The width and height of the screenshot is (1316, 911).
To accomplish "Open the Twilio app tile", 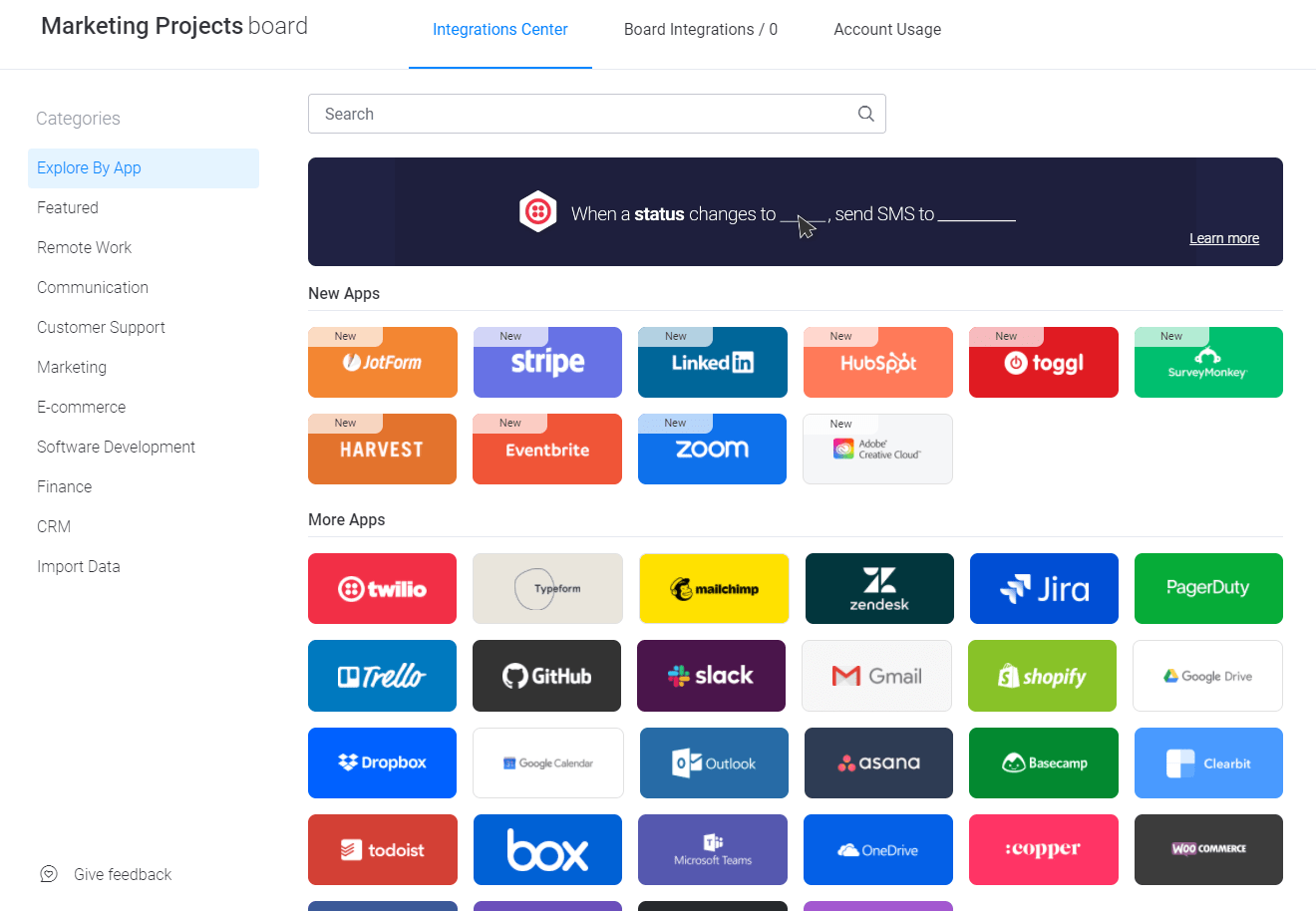I will click(383, 588).
